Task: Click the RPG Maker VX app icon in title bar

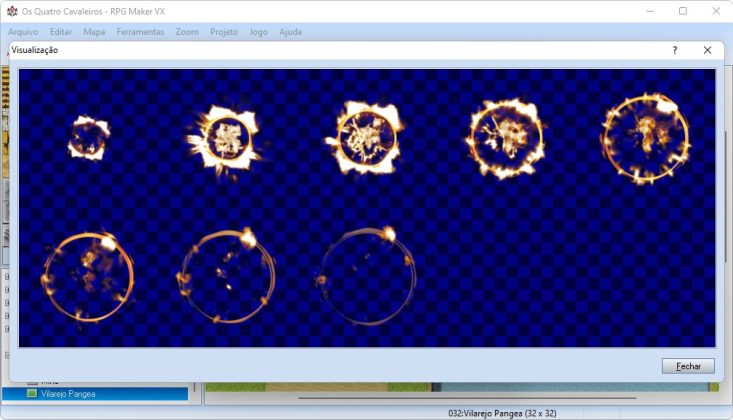Action: [x=12, y=11]
